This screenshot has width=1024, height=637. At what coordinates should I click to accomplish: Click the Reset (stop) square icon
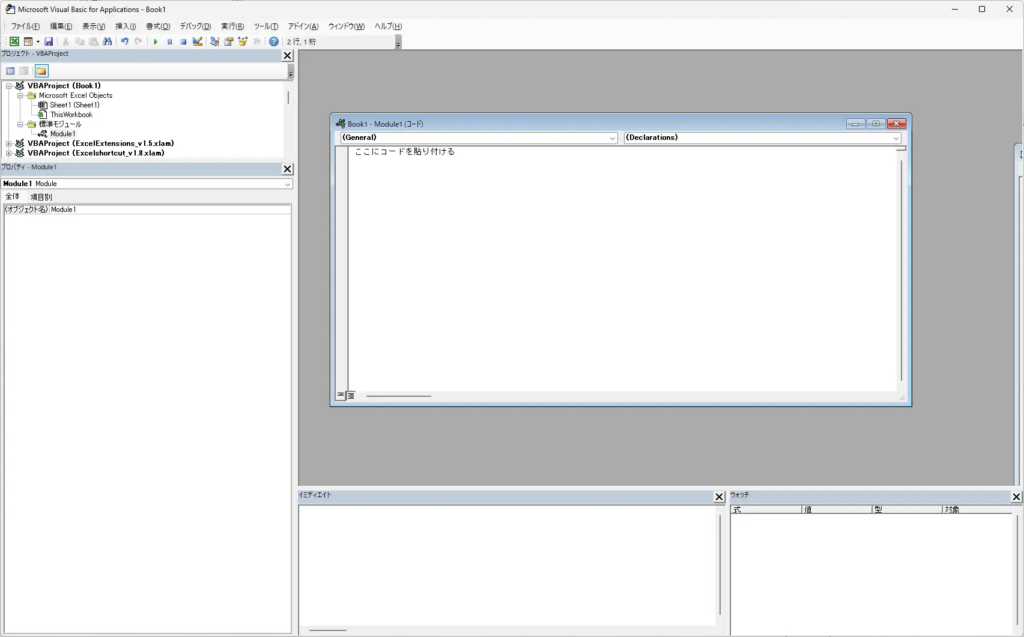(x=183, y=42)
